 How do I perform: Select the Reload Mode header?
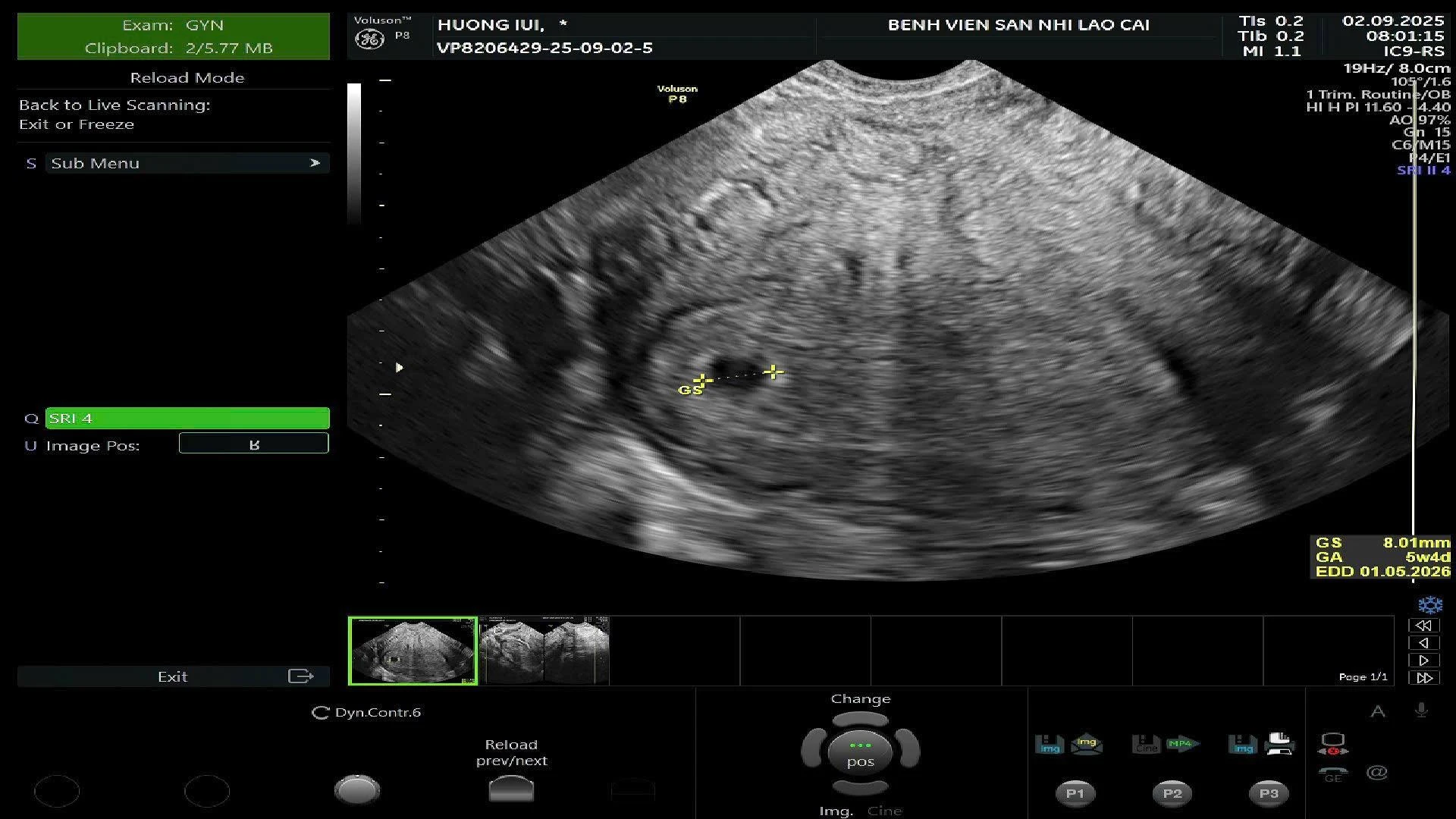click(187, 77)
